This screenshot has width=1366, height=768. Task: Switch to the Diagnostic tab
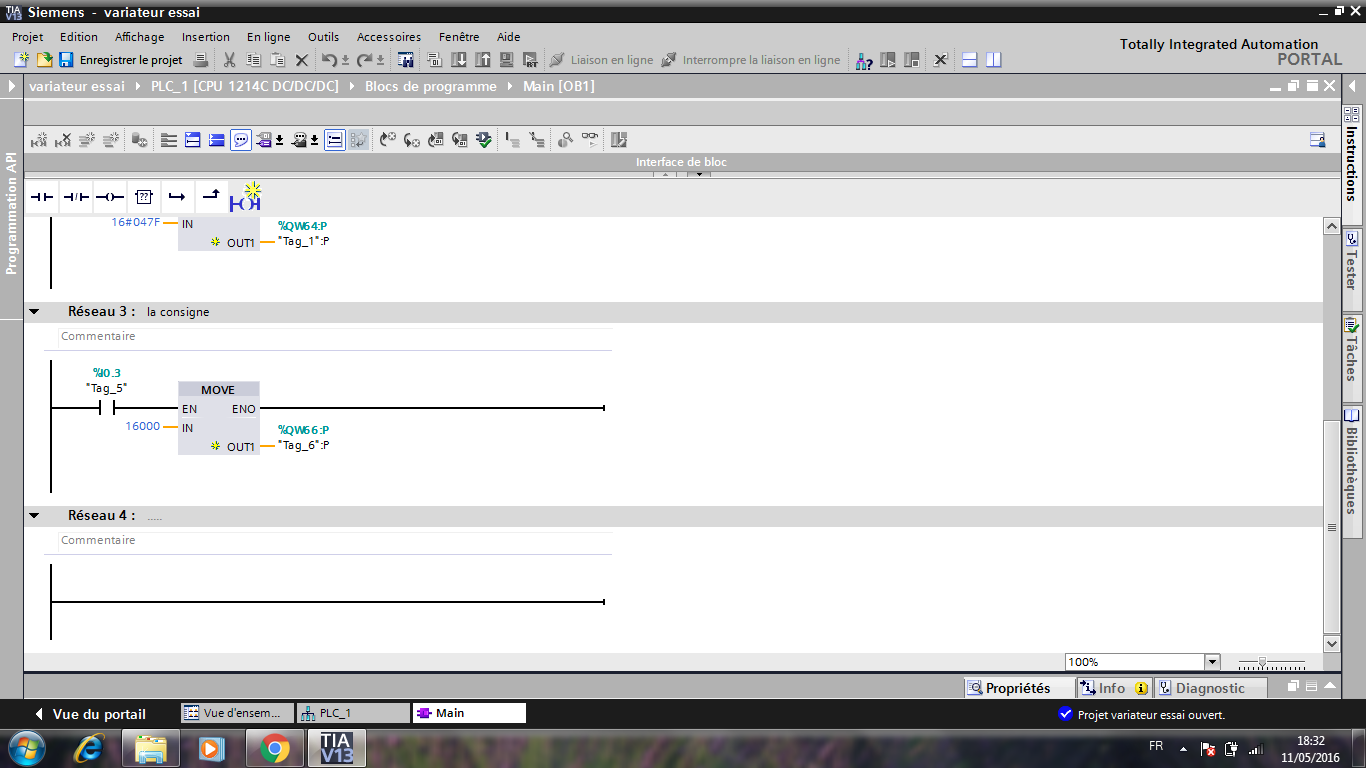(x=1210, y=688)
